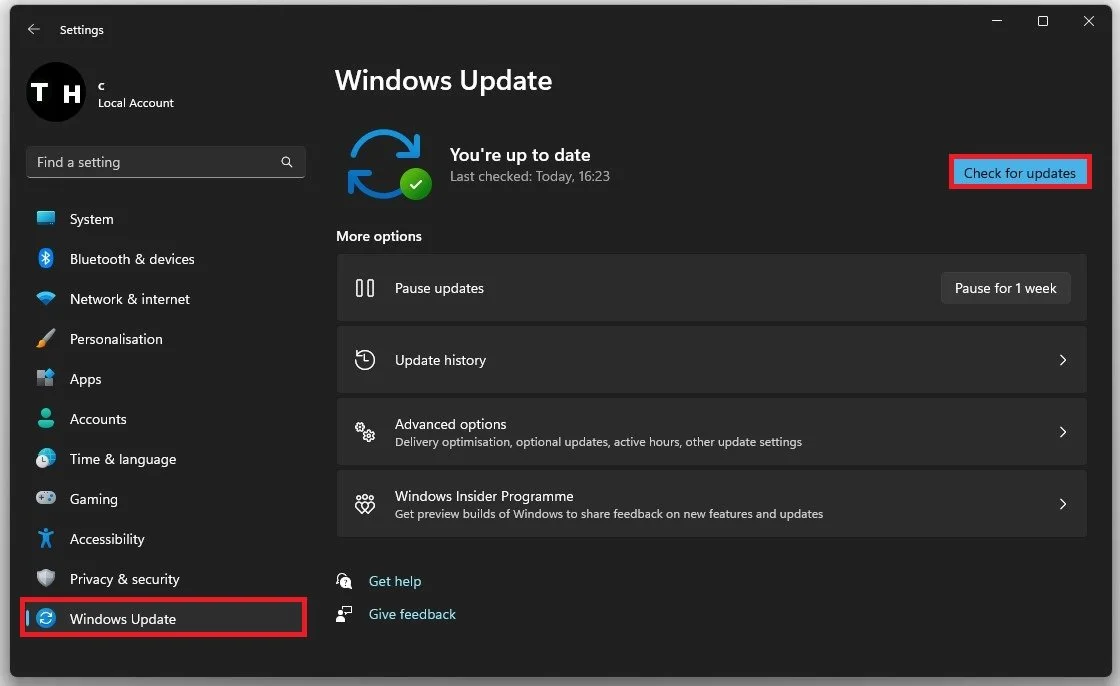Click the Windows Update page title

pyautogui.click(x=444, y=81)
